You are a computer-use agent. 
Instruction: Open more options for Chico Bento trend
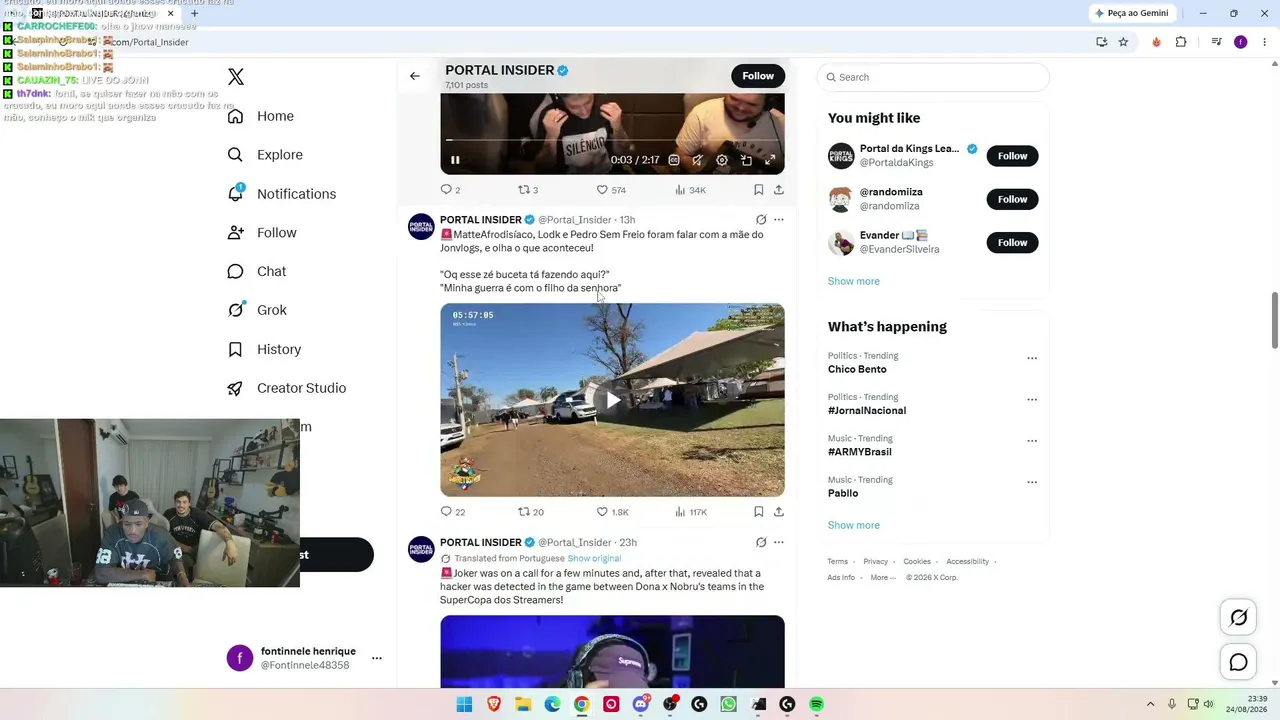click(x=1032, y=358)
